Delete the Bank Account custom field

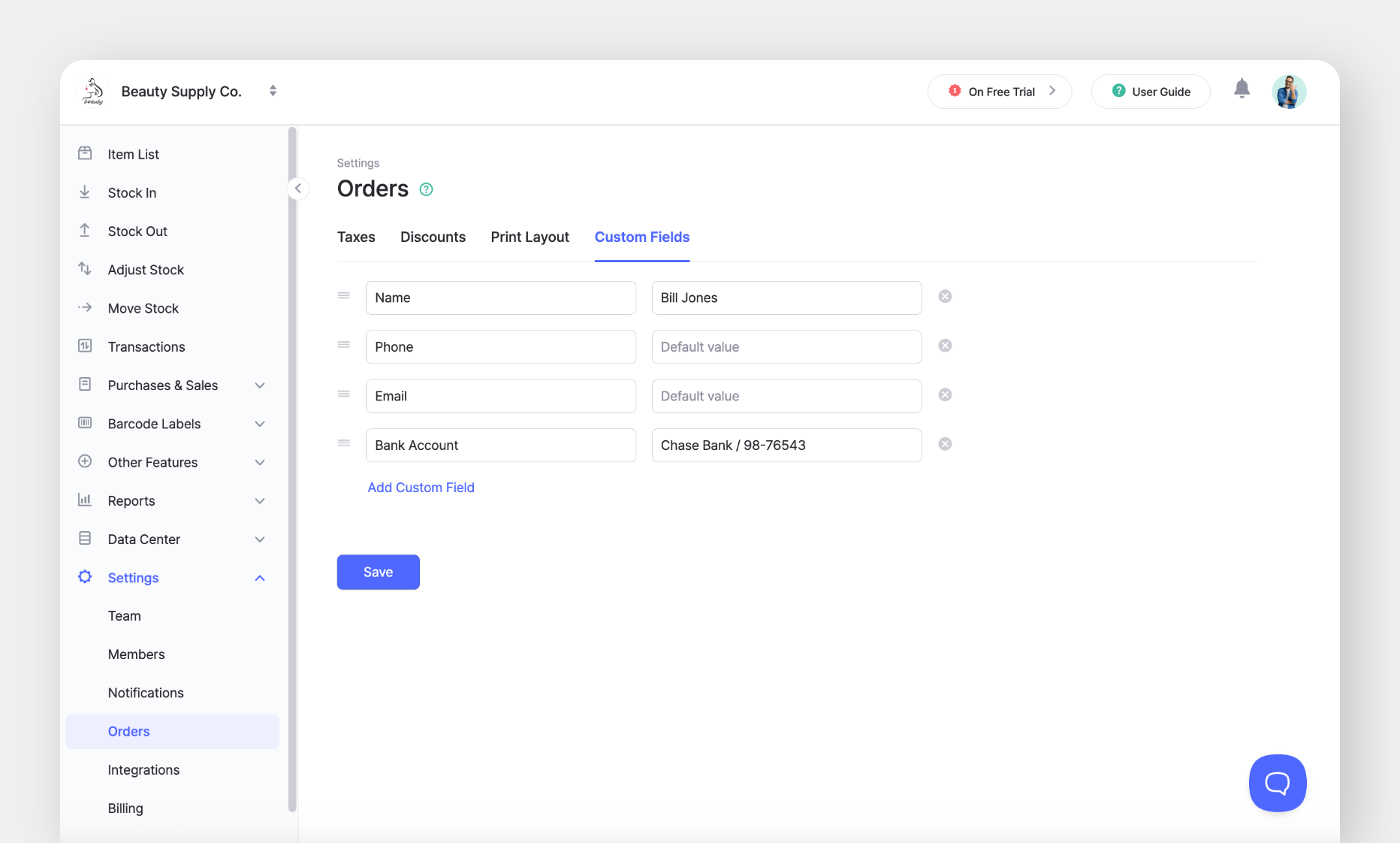[945, 444]
